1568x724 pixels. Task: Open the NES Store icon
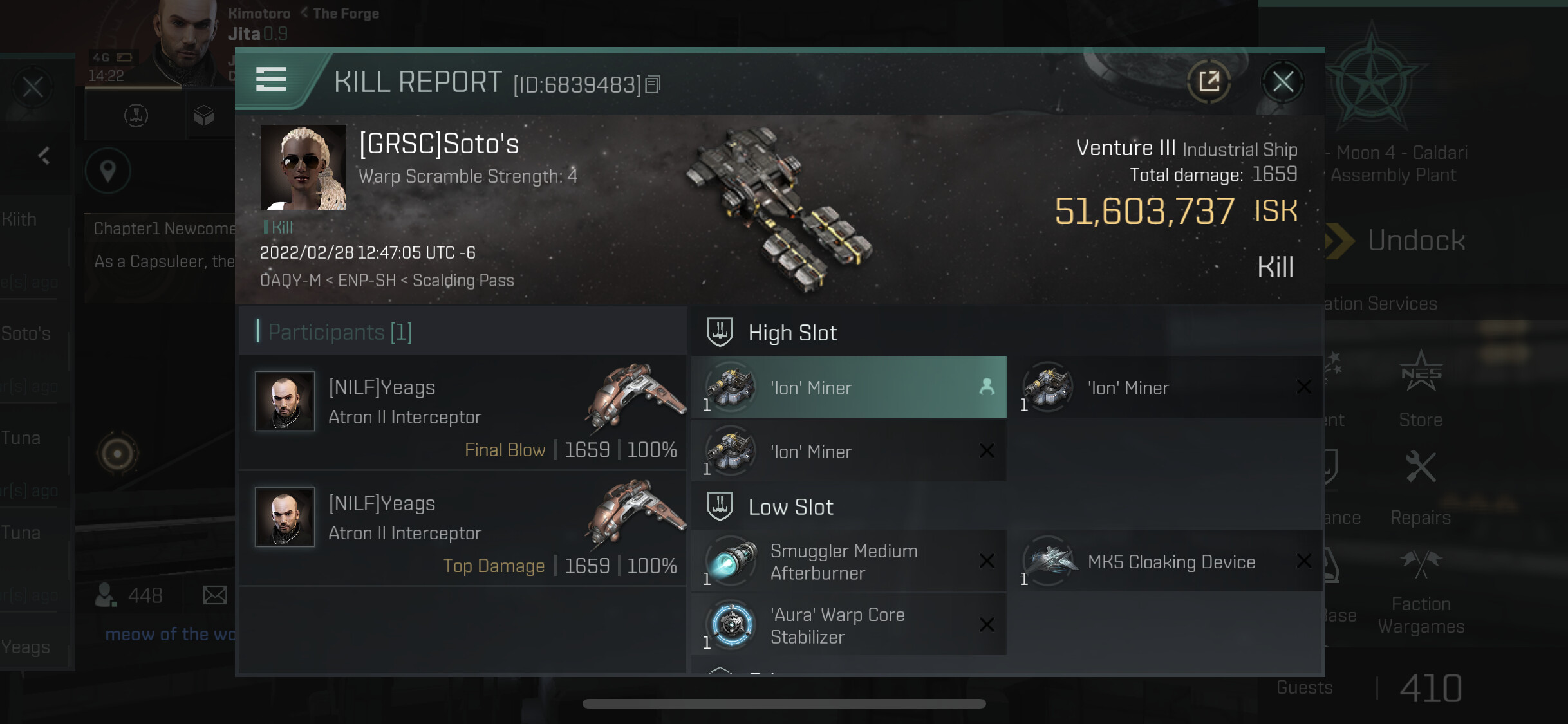point(1421,373)
